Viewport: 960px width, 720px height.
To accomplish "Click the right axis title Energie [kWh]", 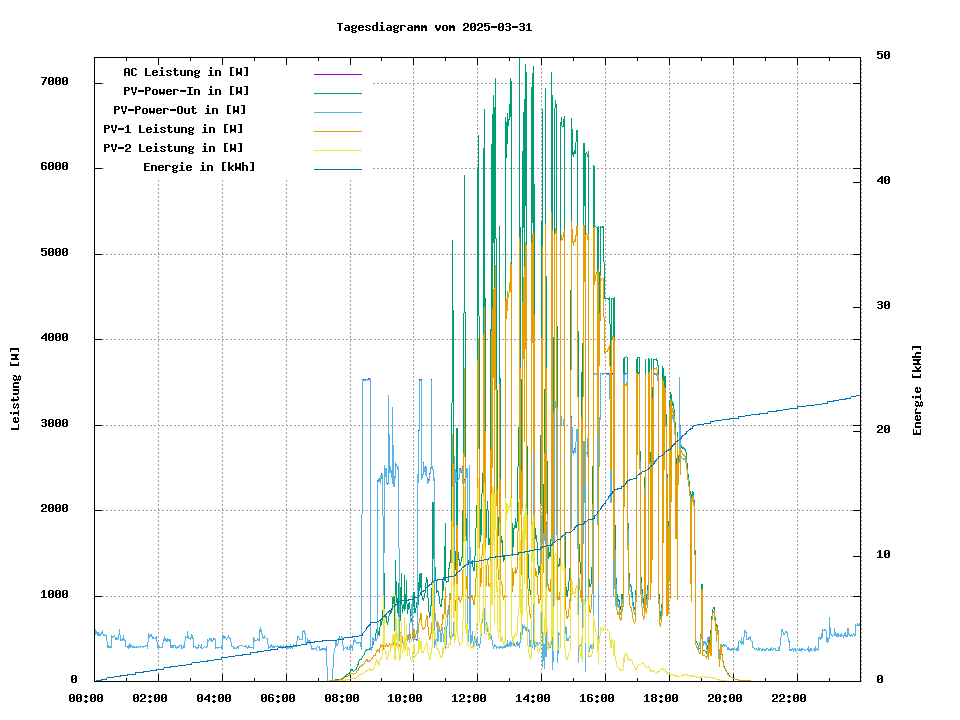I will [x=917, y=390].
